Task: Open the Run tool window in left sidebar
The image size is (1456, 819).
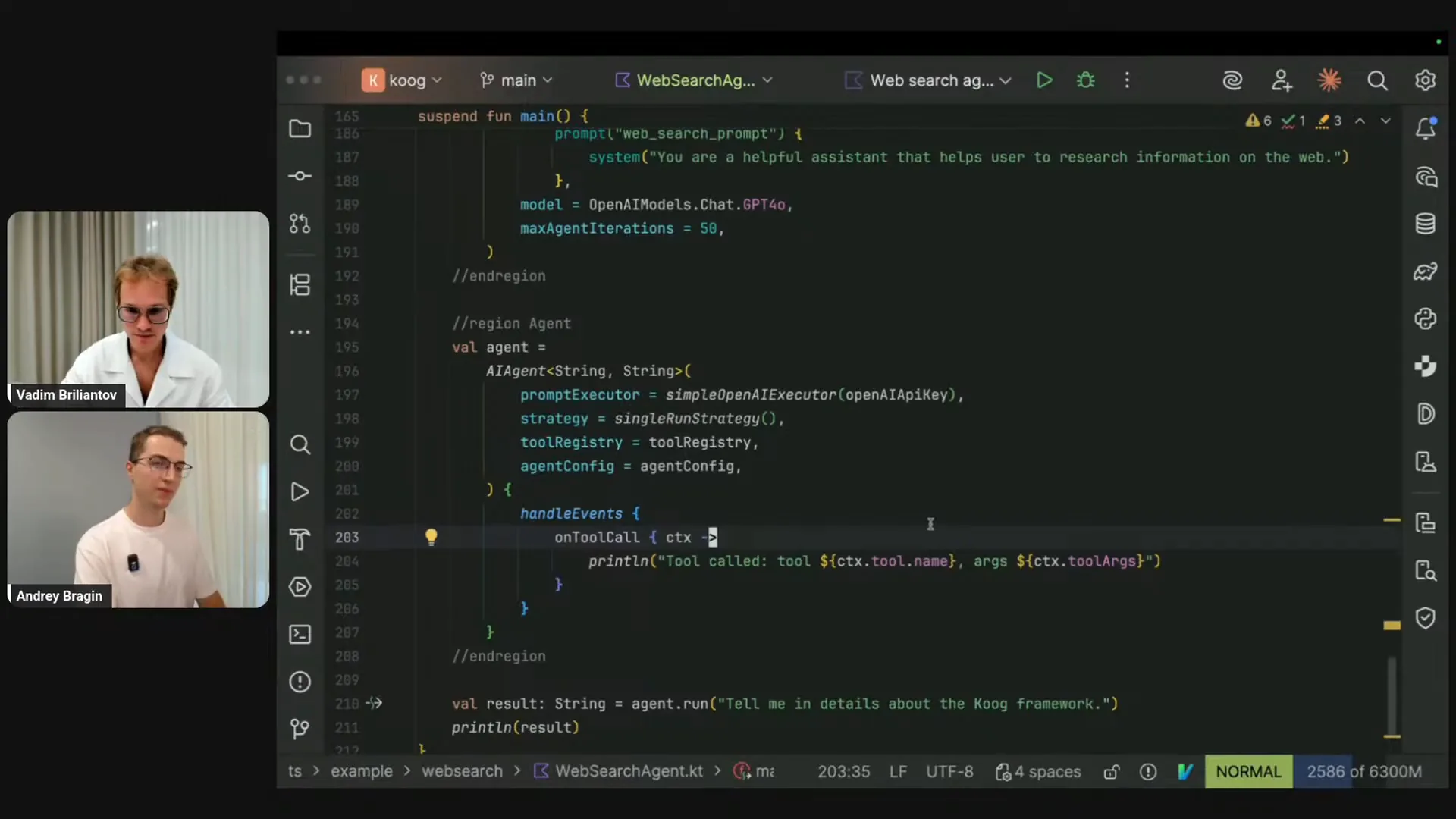Action: [300, 492]
